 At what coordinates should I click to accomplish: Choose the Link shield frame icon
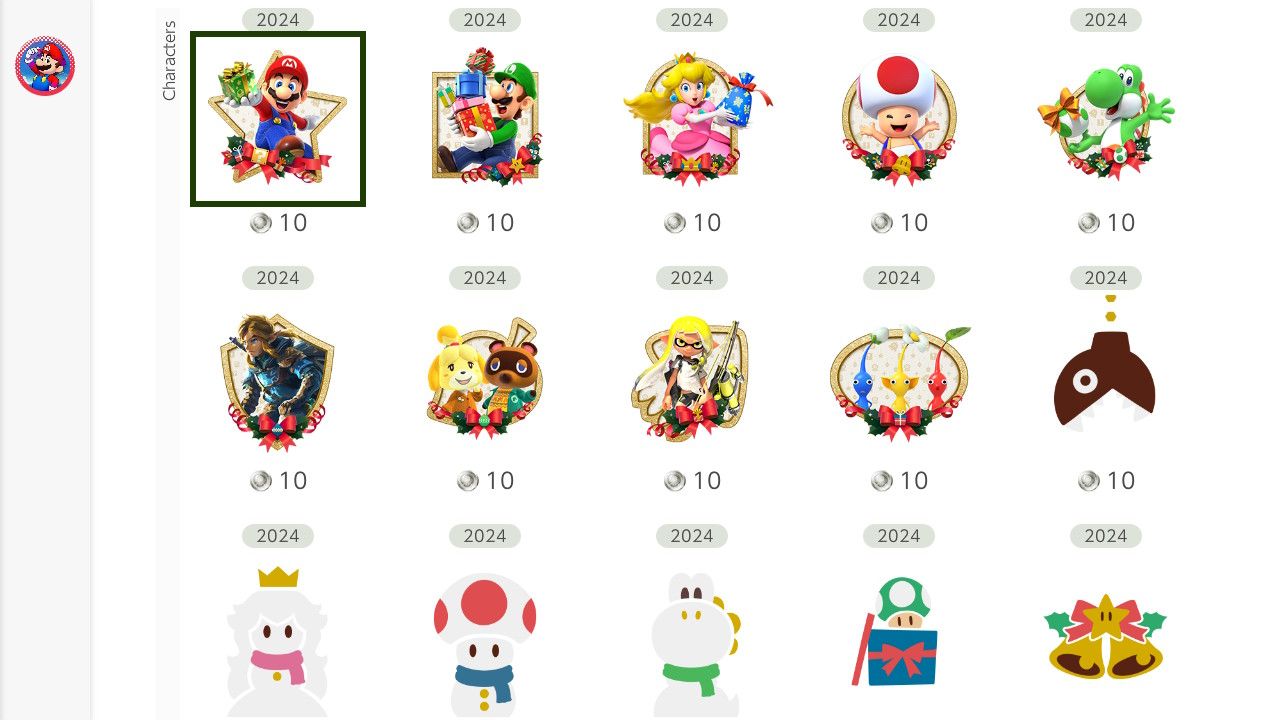(x=278, y=378)
